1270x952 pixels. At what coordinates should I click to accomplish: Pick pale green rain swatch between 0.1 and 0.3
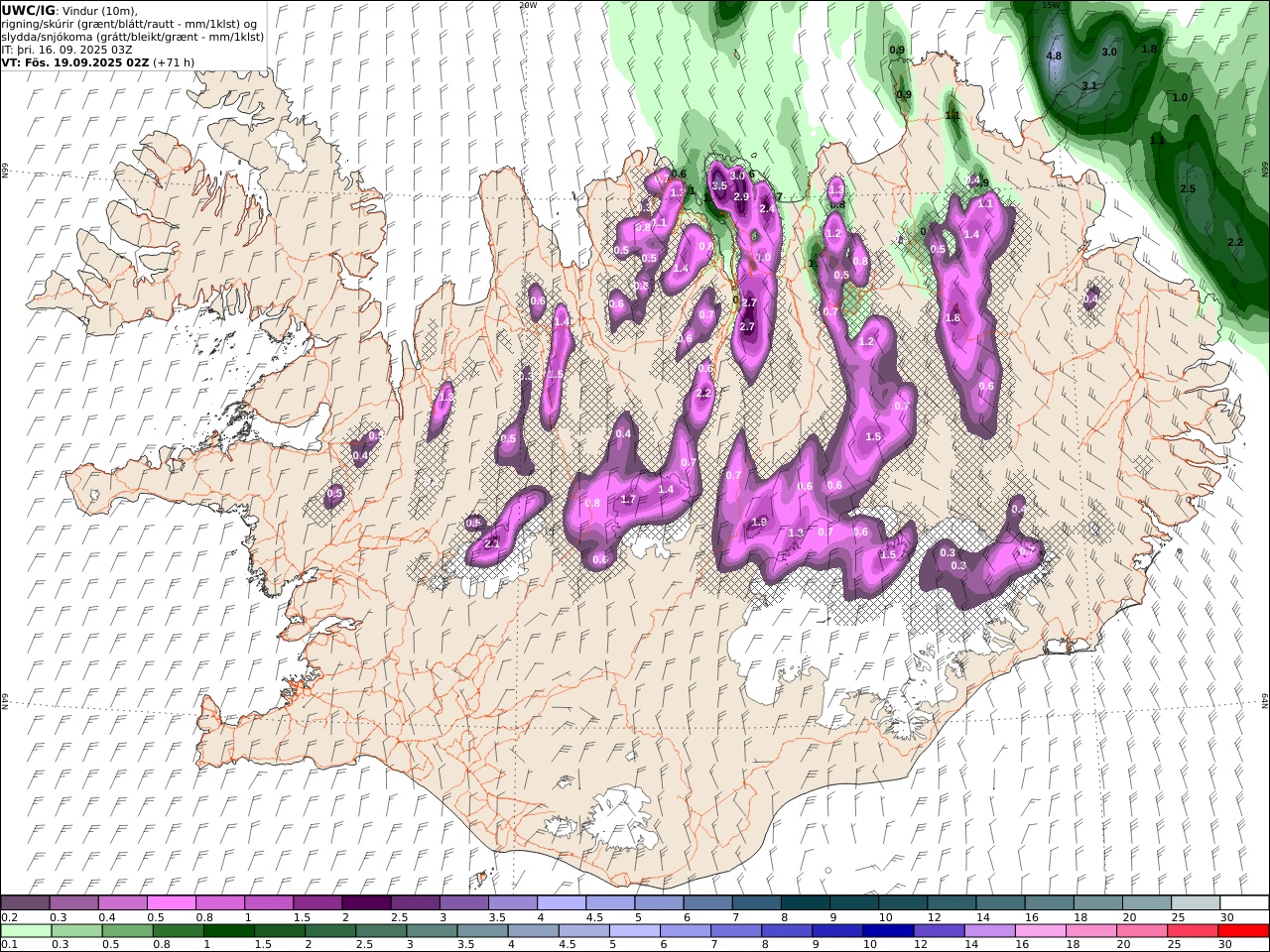point(26,931)
